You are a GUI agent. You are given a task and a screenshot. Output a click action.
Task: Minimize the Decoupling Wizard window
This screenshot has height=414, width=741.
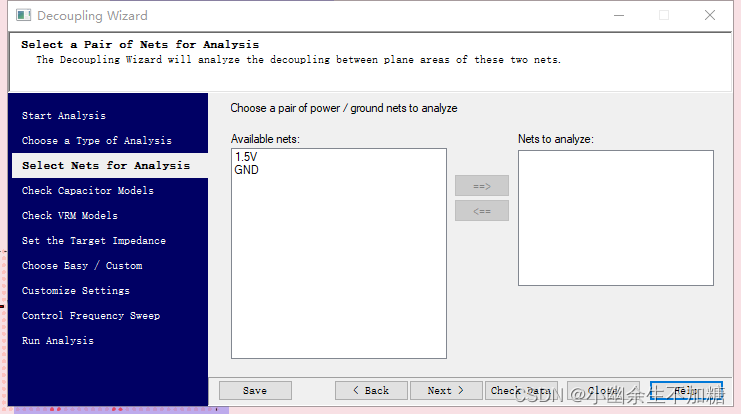coord(619,16)
